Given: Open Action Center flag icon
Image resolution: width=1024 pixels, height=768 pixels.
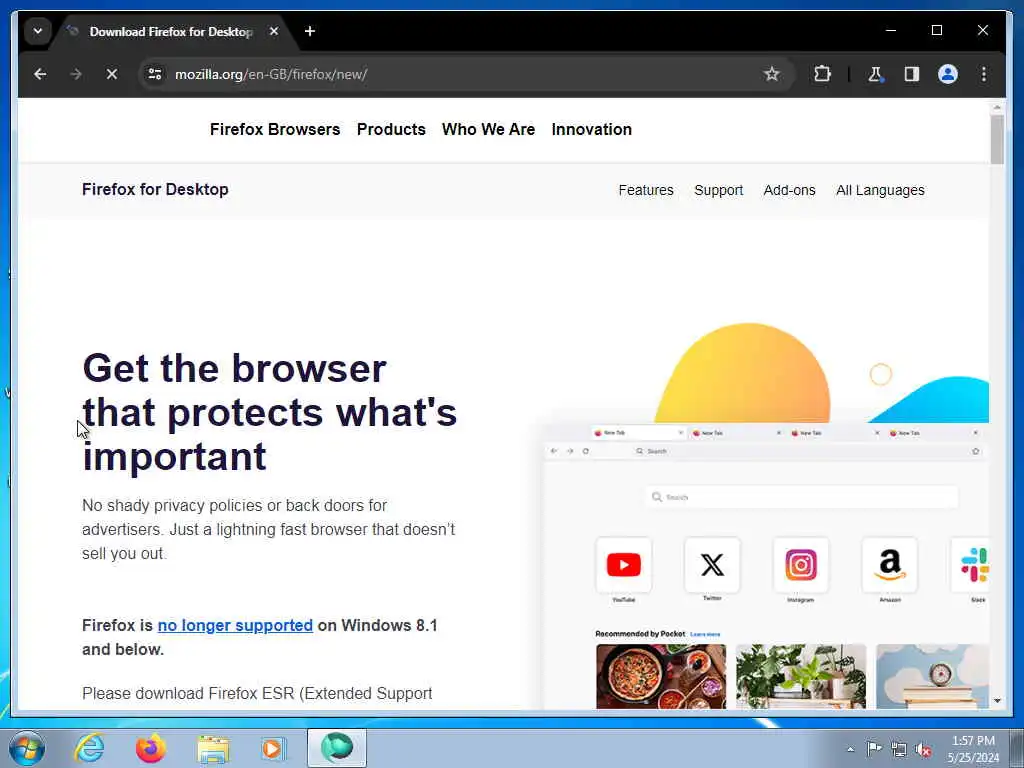Looking at the screenshot, I should pos(874,749).
